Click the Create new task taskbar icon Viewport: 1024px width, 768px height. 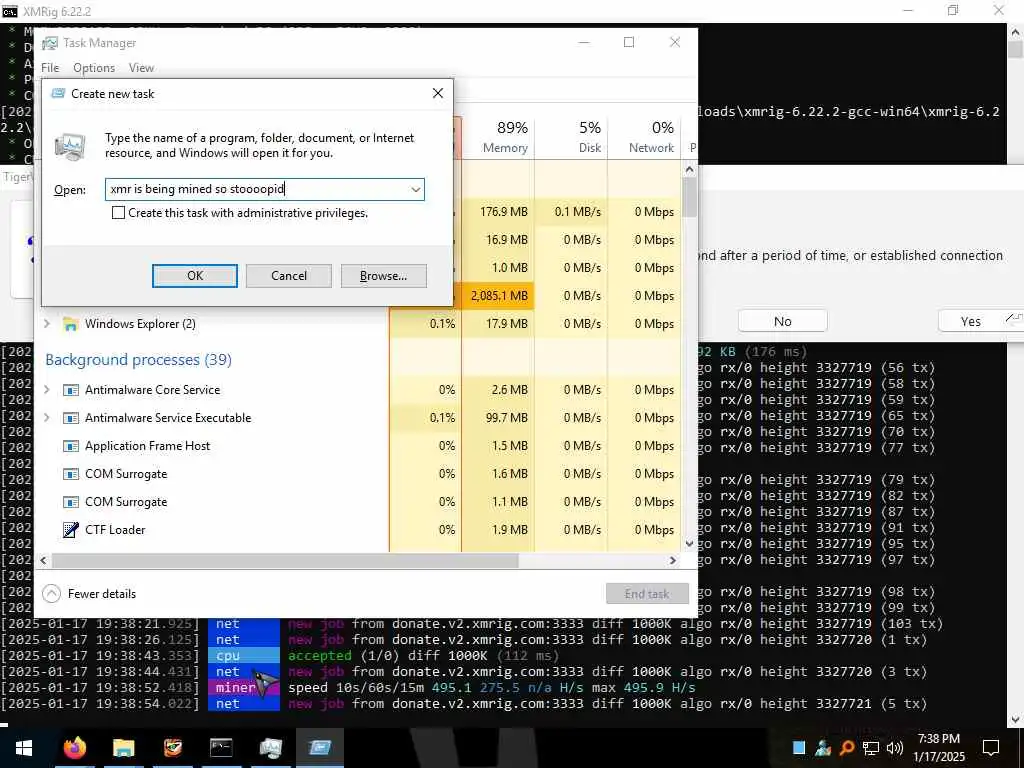tap(320, 748)
